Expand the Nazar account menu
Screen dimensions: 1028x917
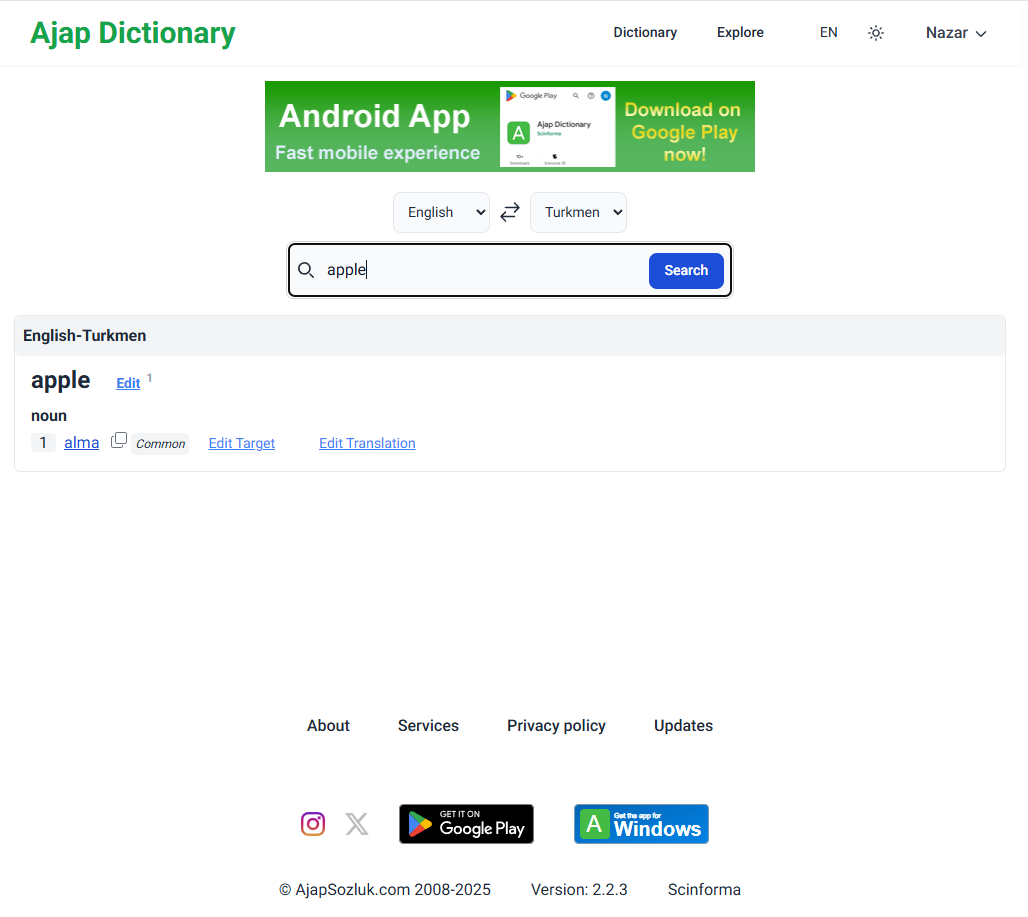tap(955, 33)
